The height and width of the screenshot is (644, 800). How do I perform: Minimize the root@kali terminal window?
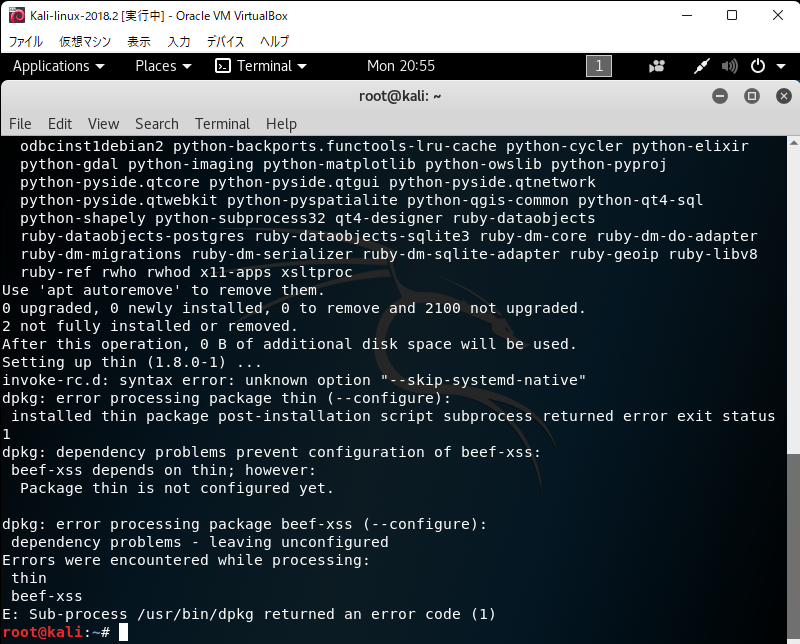tap(720, 96)
